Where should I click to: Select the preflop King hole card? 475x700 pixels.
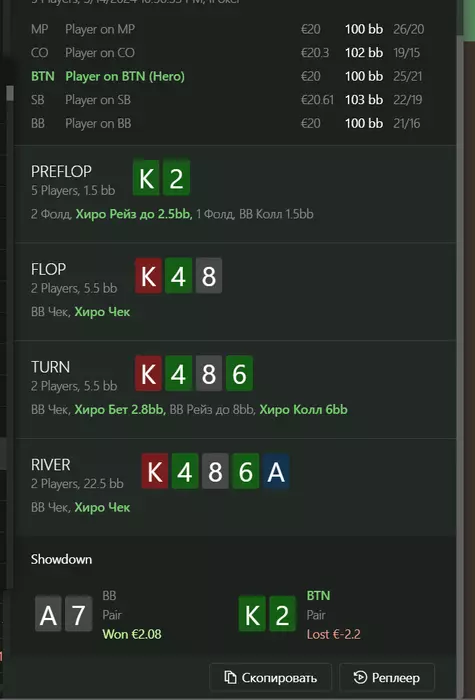[x=146, y=179]
